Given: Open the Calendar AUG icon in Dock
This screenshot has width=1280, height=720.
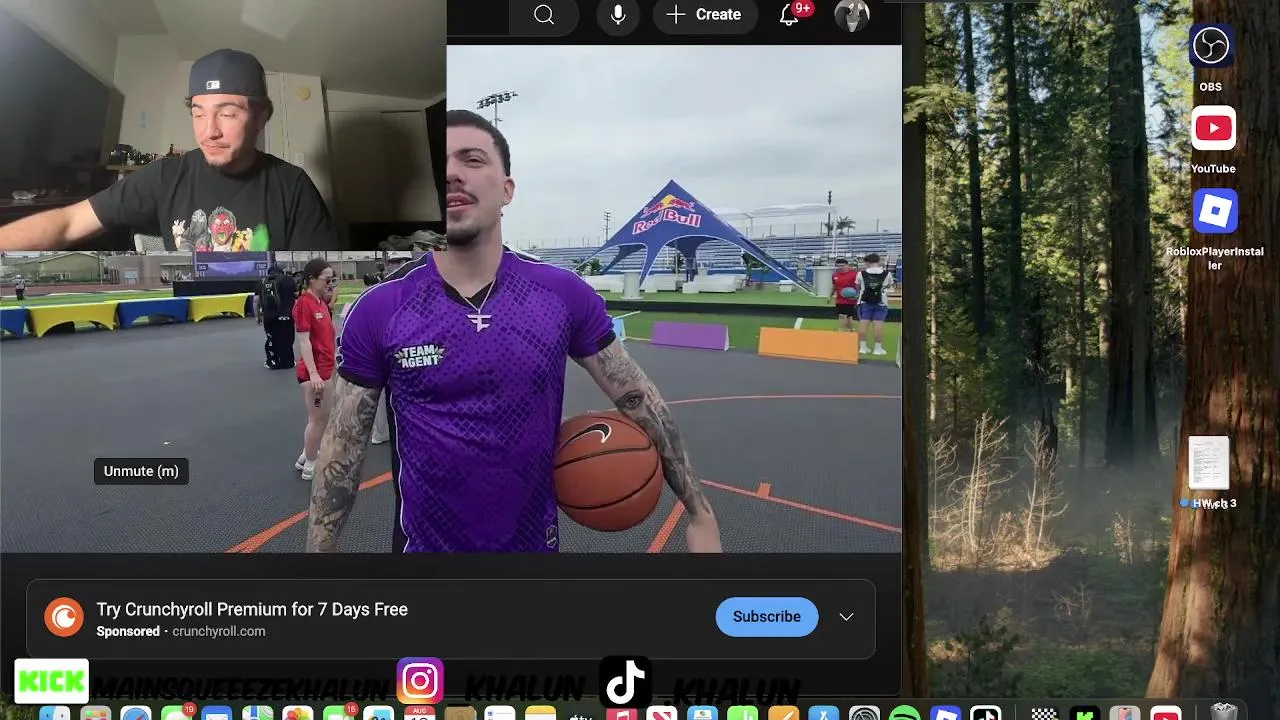Looking at the screenshot, I should pyautogui.click(x=419, y=714).
